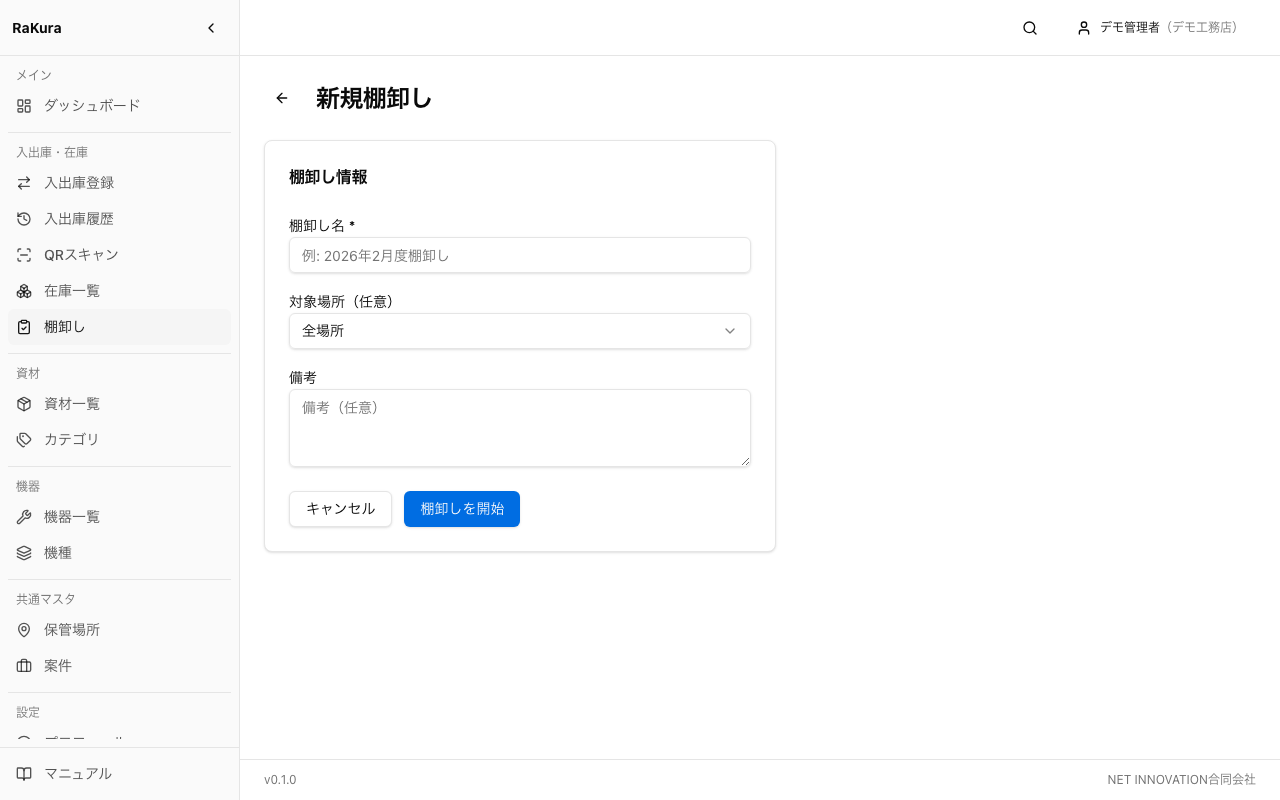Screen dimensions: 1280x800
Task: Focus the 棚卸し名 input field
Action: tap(520, 255)
